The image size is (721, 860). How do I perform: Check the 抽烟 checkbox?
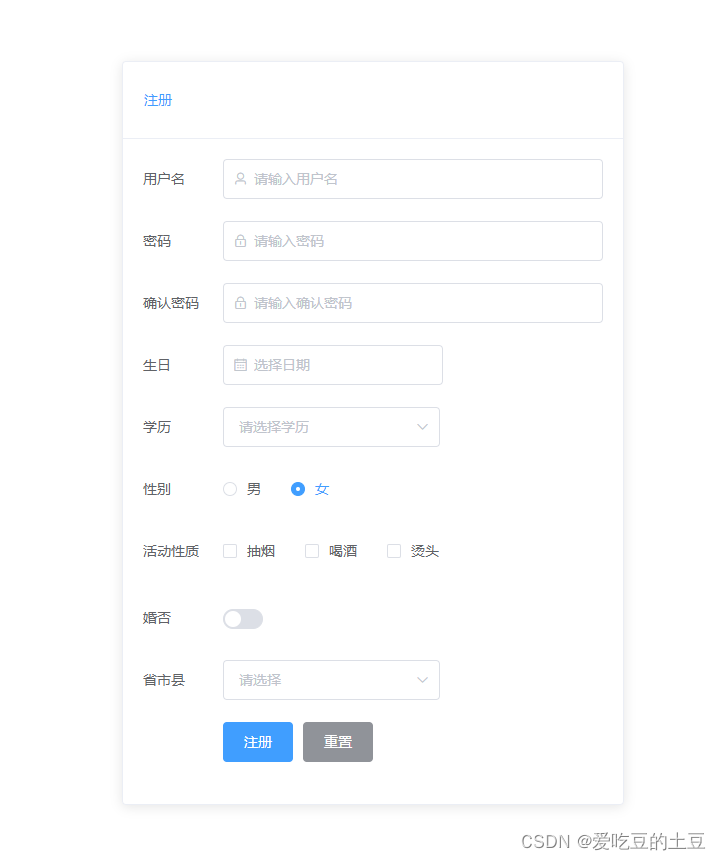coord(230,551)
